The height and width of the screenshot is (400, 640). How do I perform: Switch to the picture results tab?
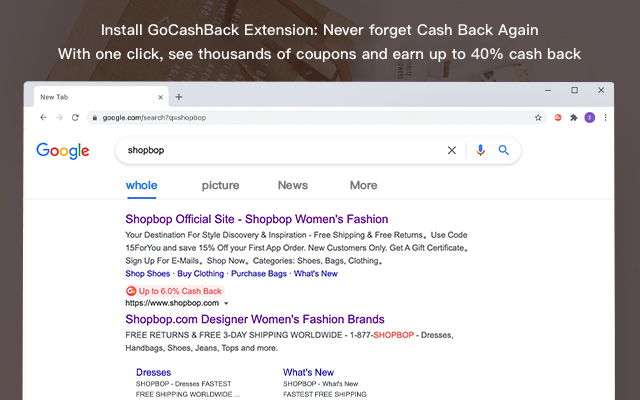pyautogui.click(x=220, y=185)
